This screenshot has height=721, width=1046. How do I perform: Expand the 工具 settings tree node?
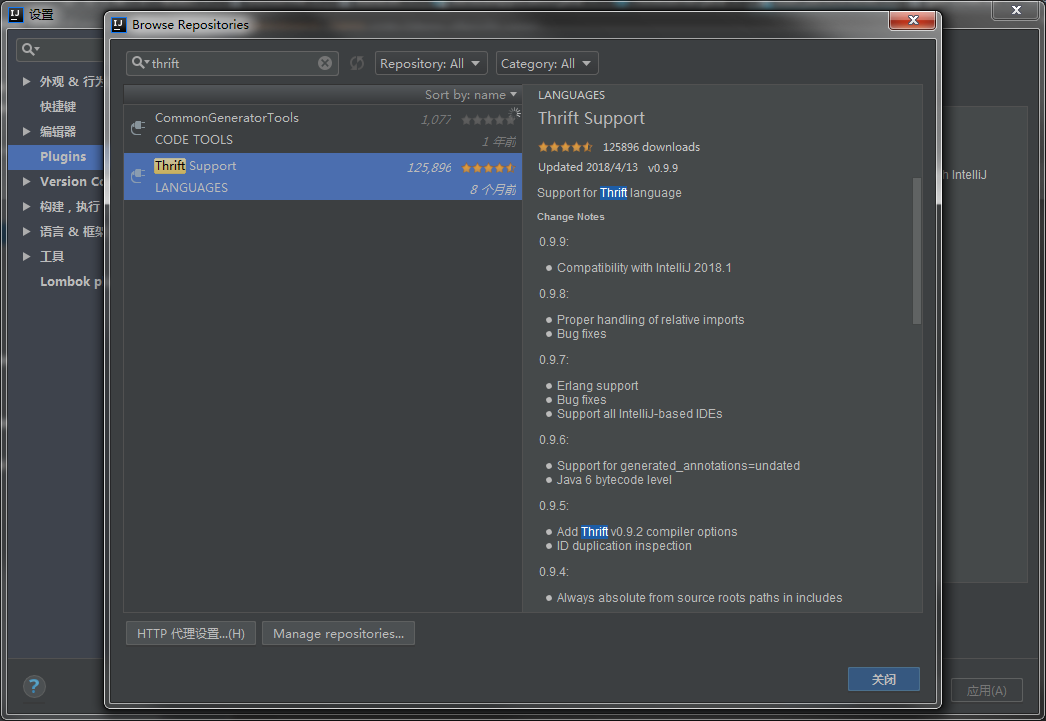click(27, 256)
